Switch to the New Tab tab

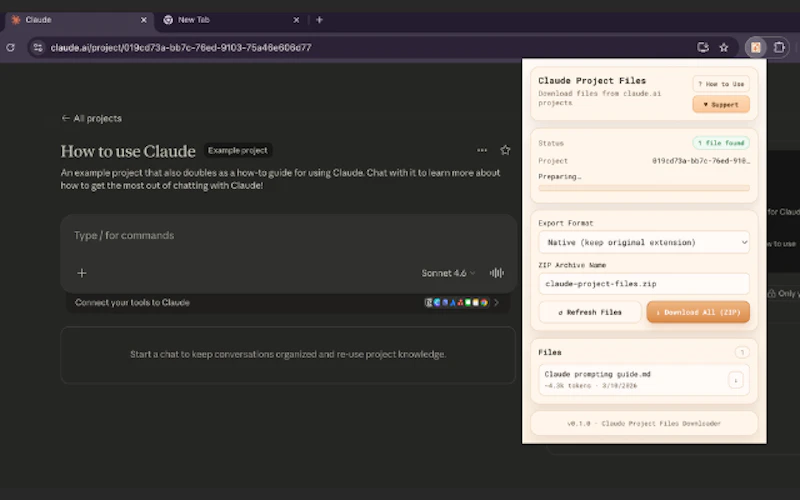pos(230,20)
